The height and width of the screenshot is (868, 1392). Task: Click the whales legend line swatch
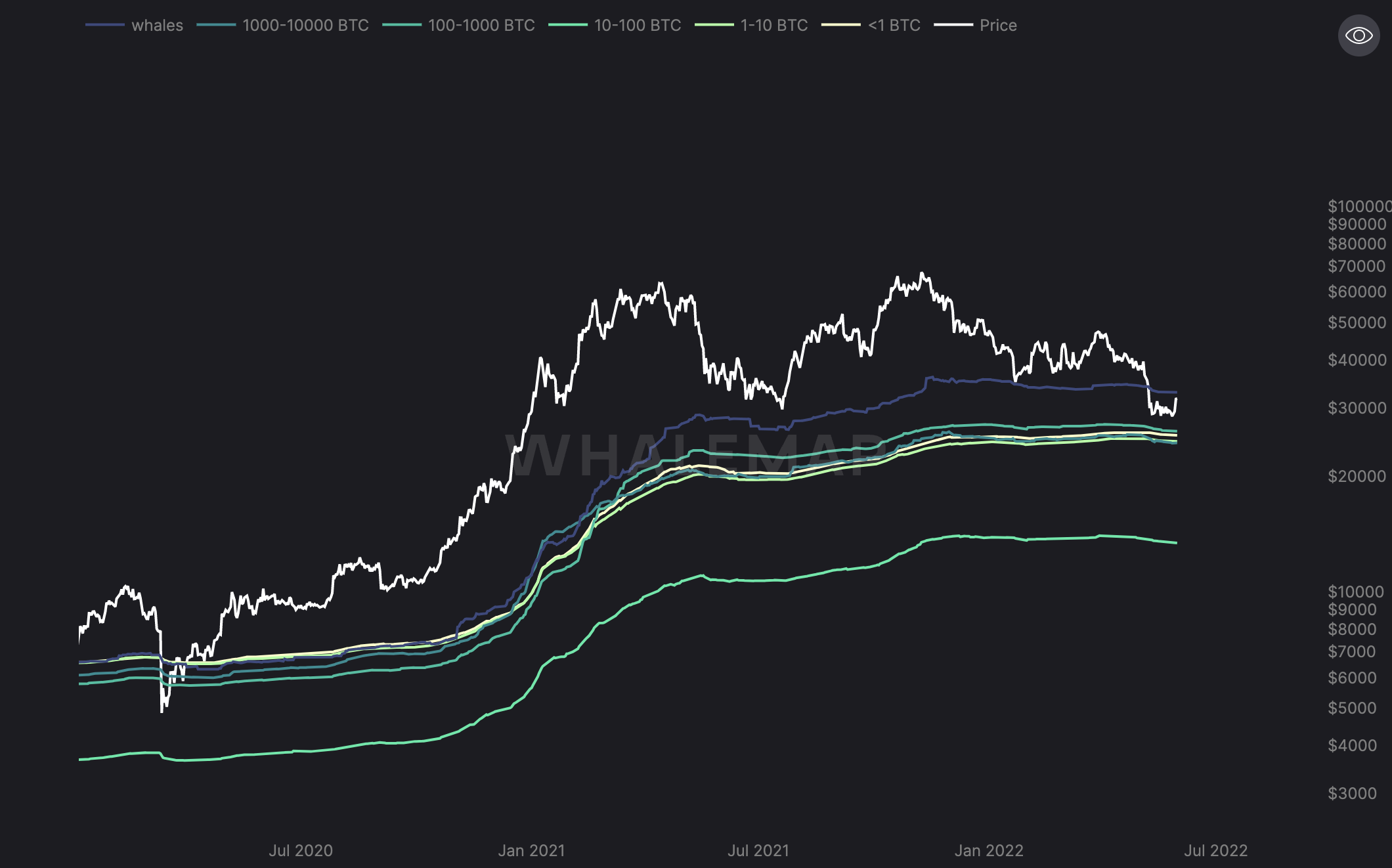(105, 25)
